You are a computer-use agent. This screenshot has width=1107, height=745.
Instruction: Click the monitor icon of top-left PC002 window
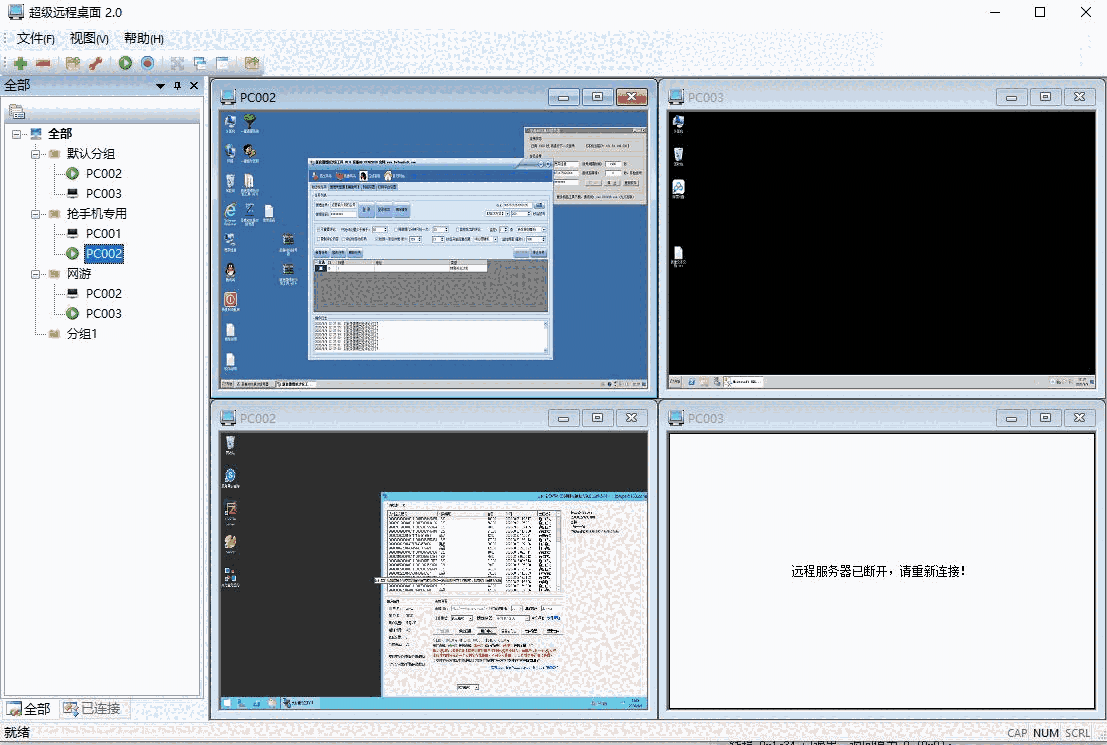pos(228,97)
